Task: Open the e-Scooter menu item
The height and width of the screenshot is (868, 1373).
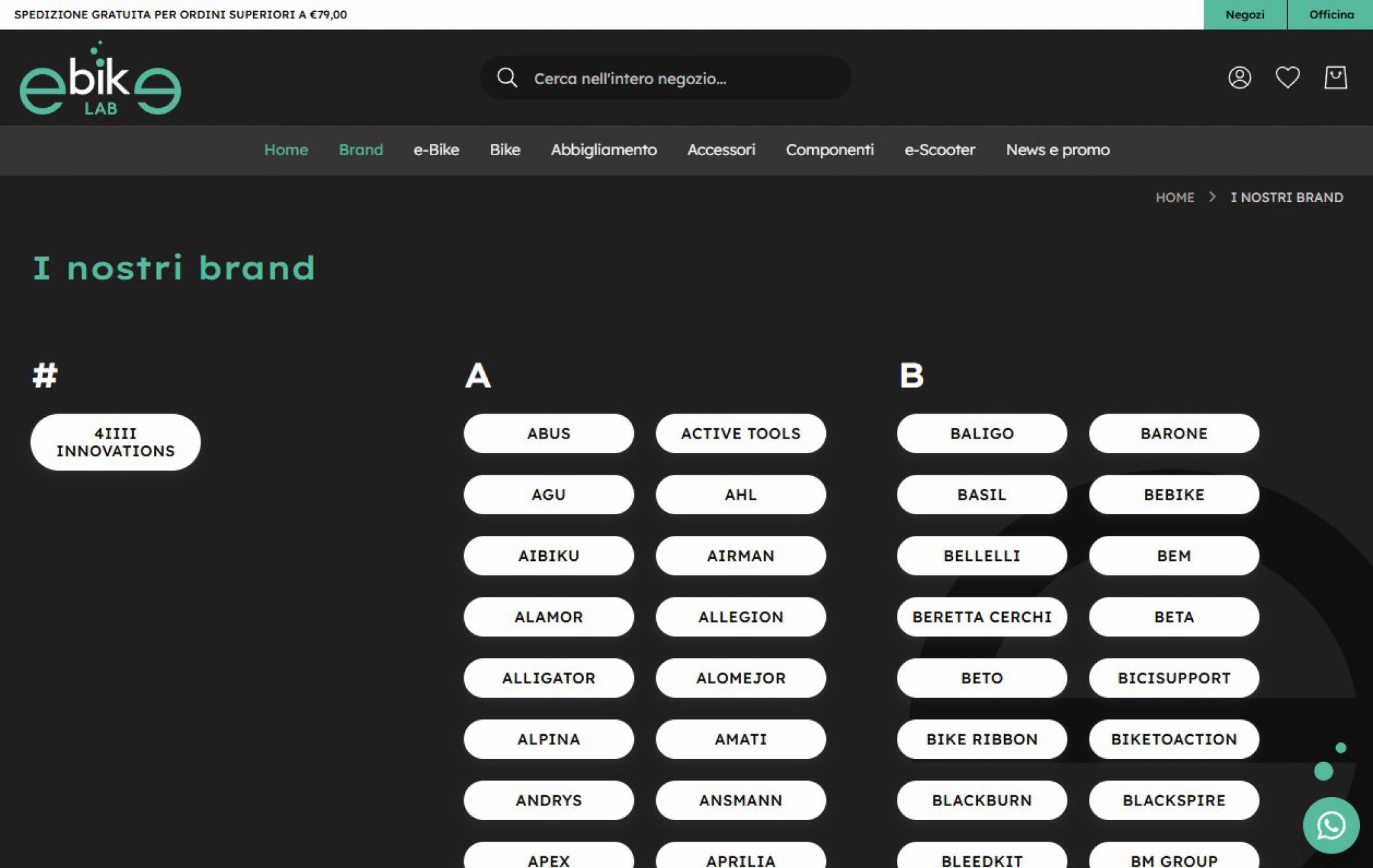Action: (940, 150)
